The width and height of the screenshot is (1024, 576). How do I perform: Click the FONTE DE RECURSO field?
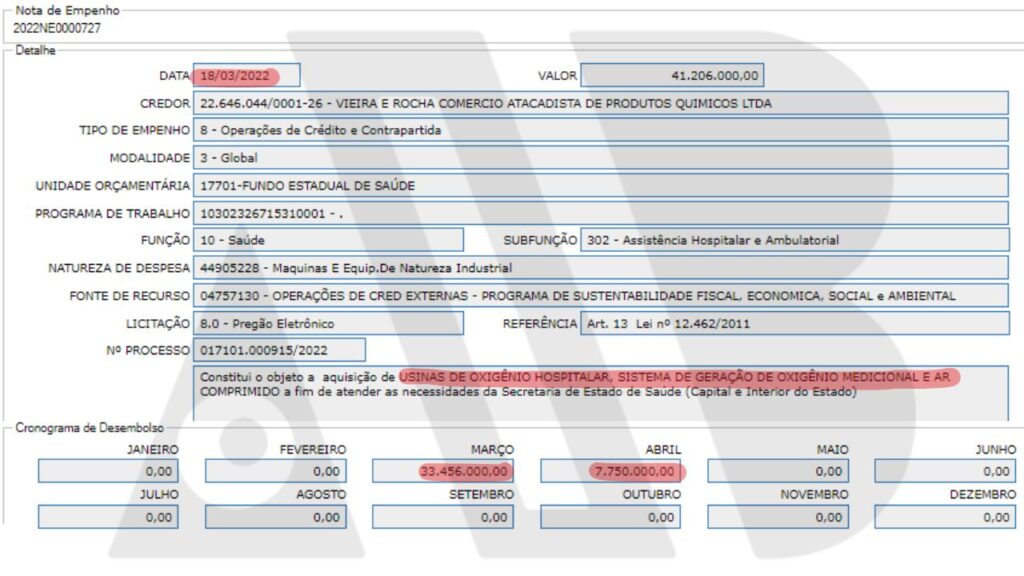601,296
